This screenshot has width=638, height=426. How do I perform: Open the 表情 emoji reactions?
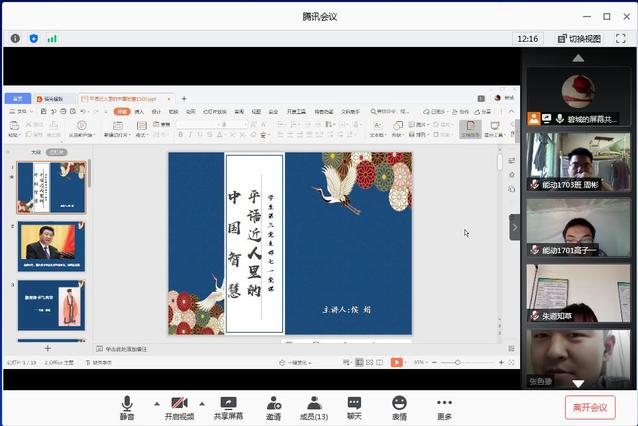tap(399, 403)
